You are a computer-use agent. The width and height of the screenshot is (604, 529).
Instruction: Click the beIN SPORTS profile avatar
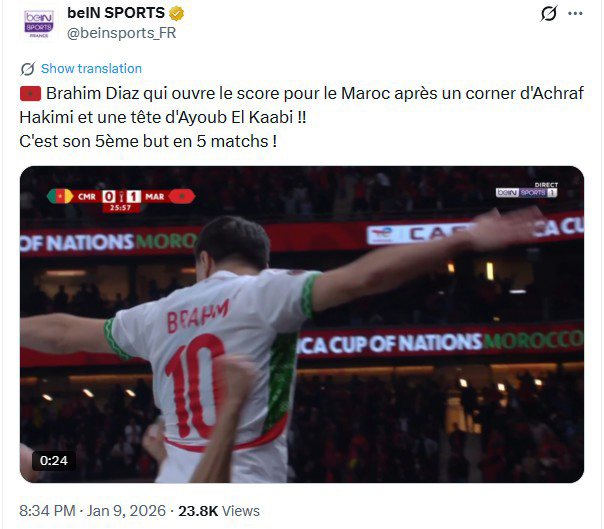point(39,24)
